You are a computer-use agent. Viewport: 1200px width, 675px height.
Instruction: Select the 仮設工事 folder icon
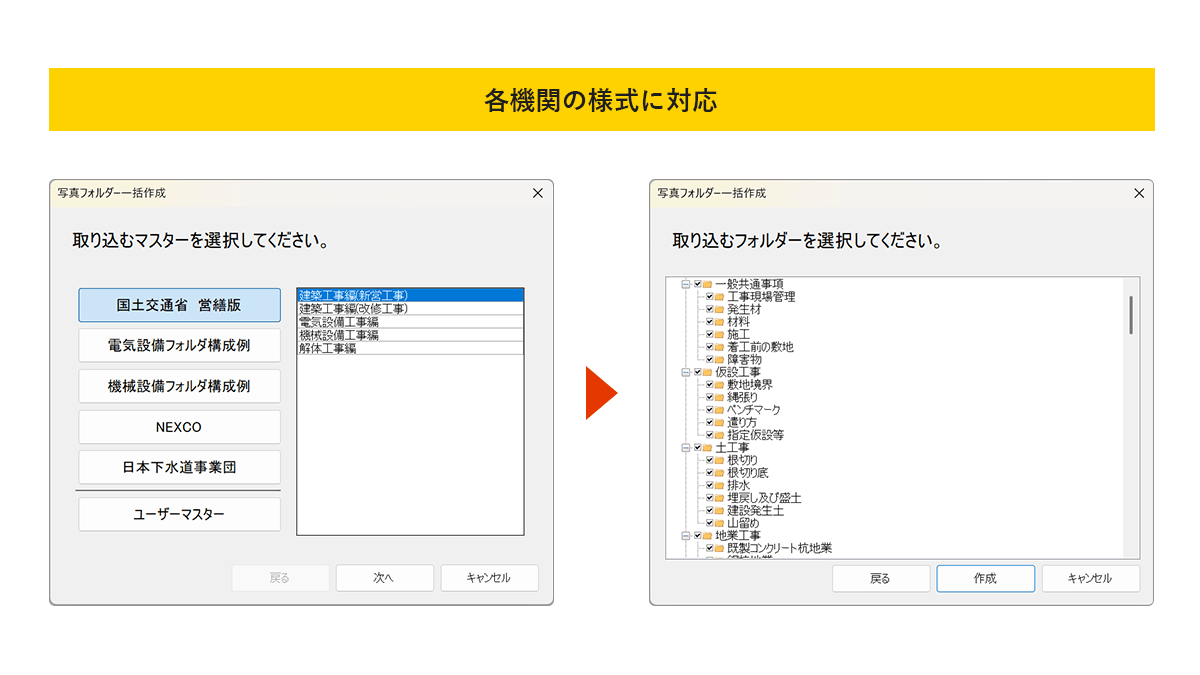point(707,372)
